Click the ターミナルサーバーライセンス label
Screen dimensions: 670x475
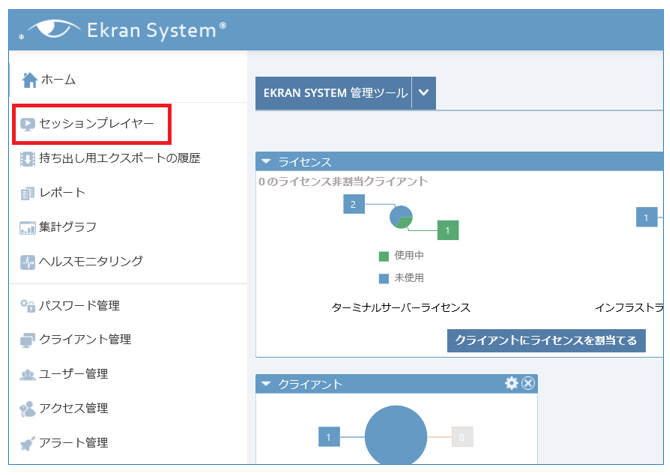[401, 308]
